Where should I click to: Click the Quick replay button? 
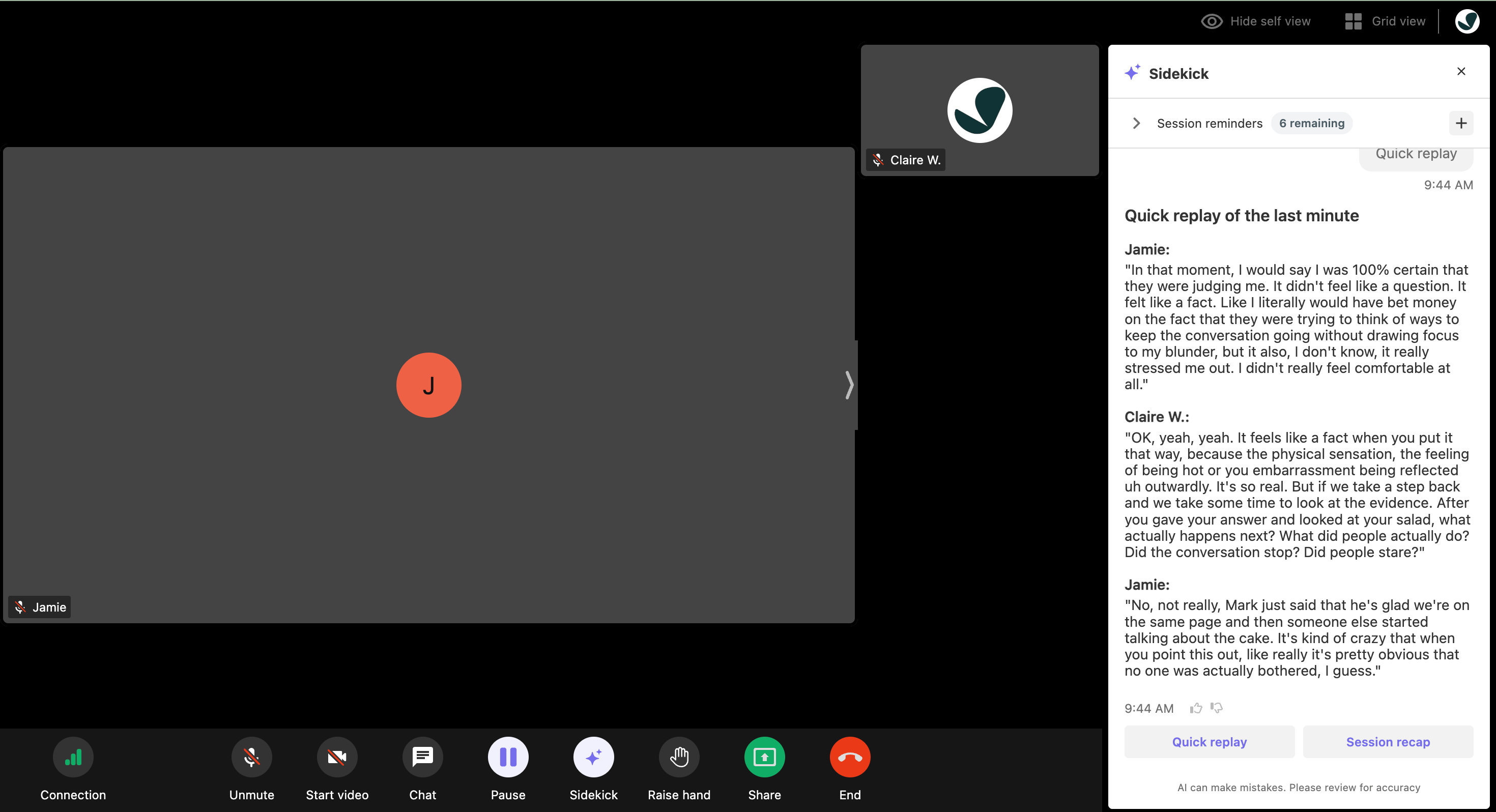pyautogui.click(x=1209, y=742)
